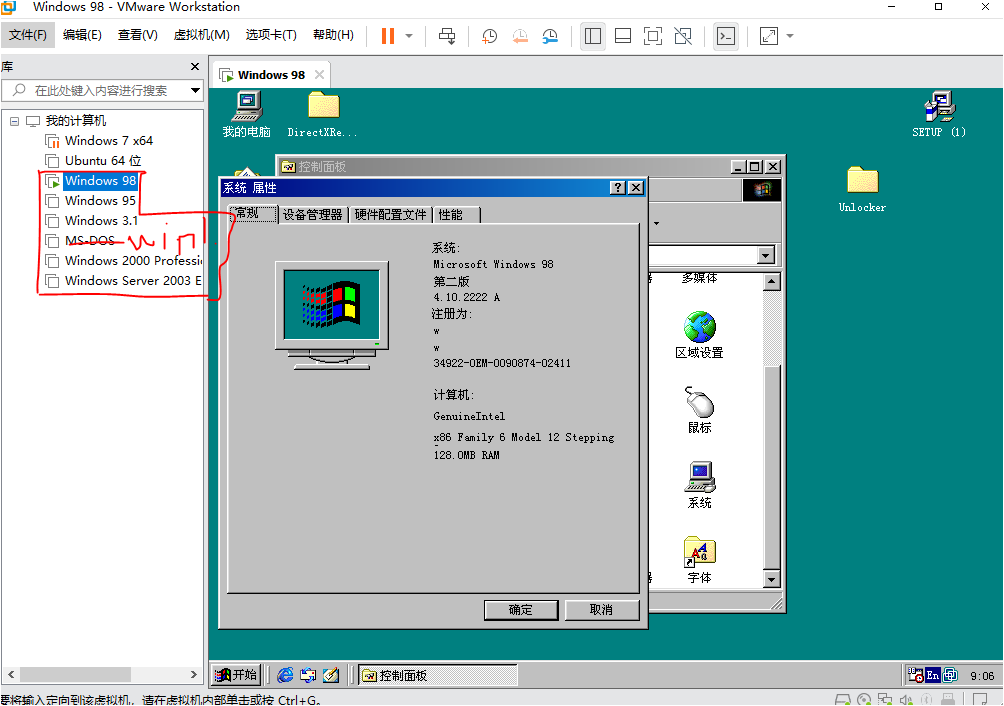Open the 编辑(E) menu
This screenshot has width=1004, height=706.
pos(82,35)
